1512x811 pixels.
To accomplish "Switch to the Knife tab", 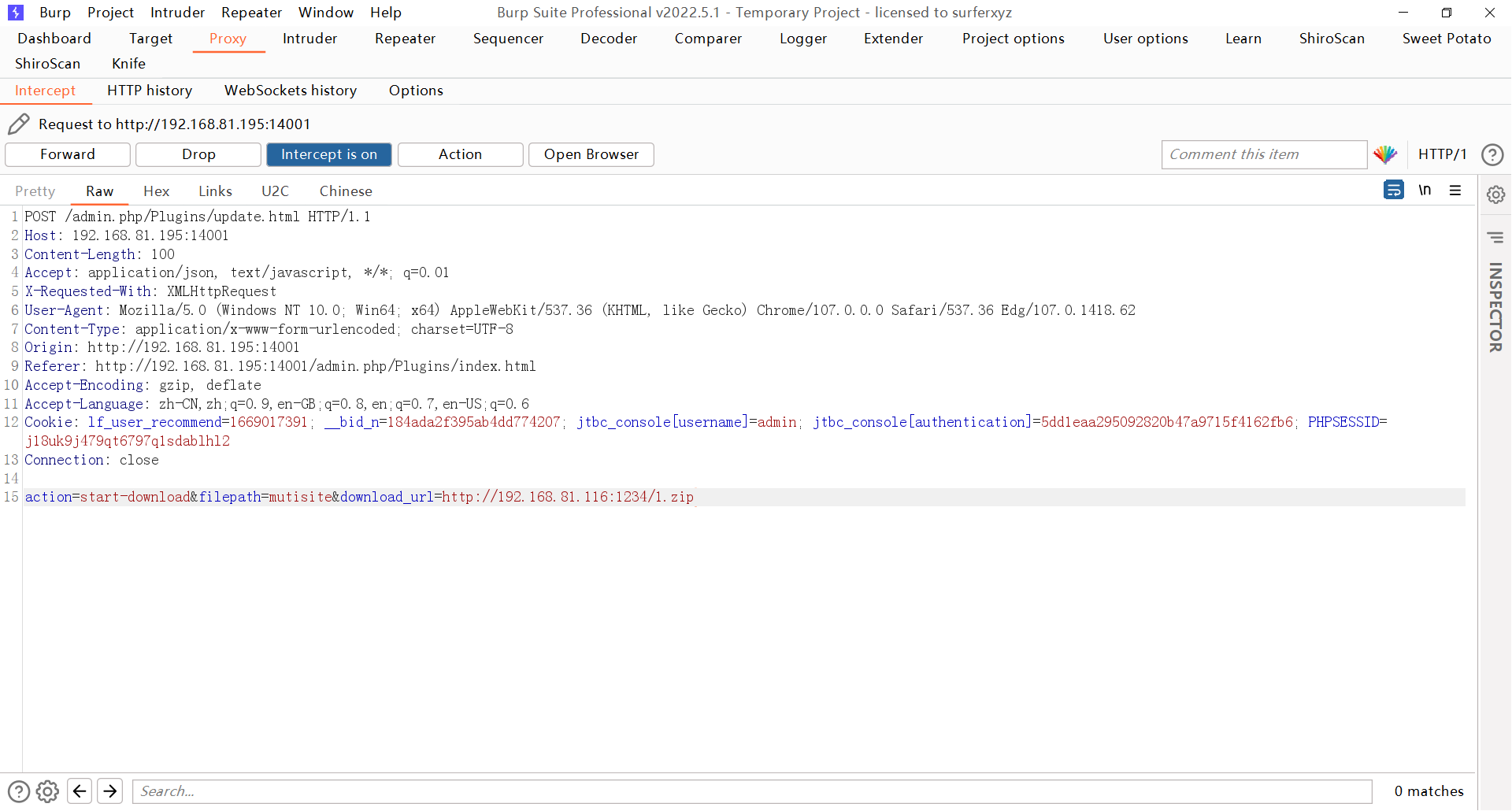I will [x=128, y=64].
